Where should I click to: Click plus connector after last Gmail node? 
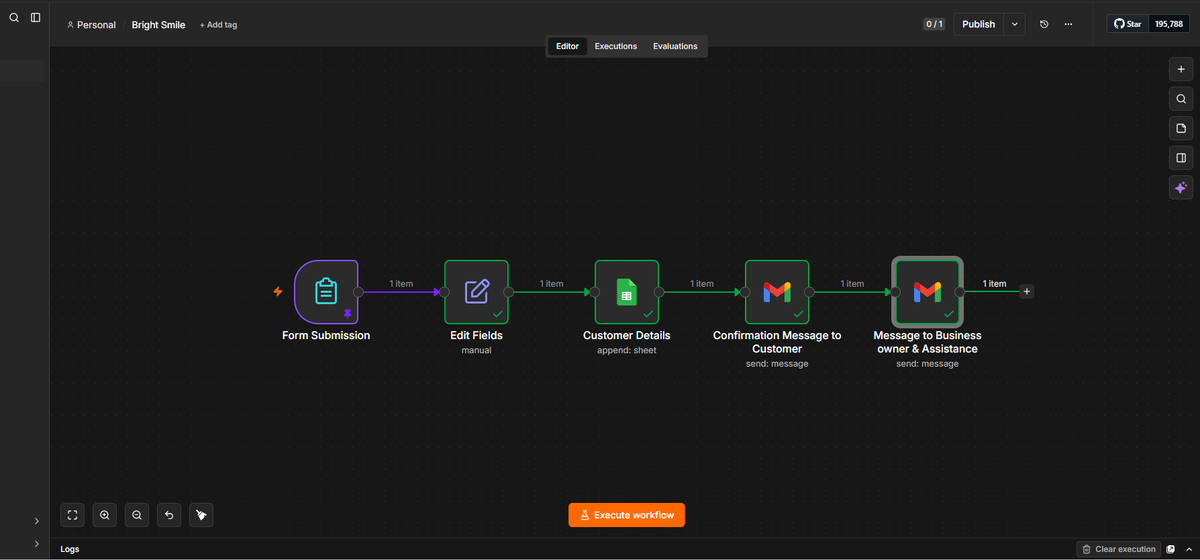(1027, 292)
